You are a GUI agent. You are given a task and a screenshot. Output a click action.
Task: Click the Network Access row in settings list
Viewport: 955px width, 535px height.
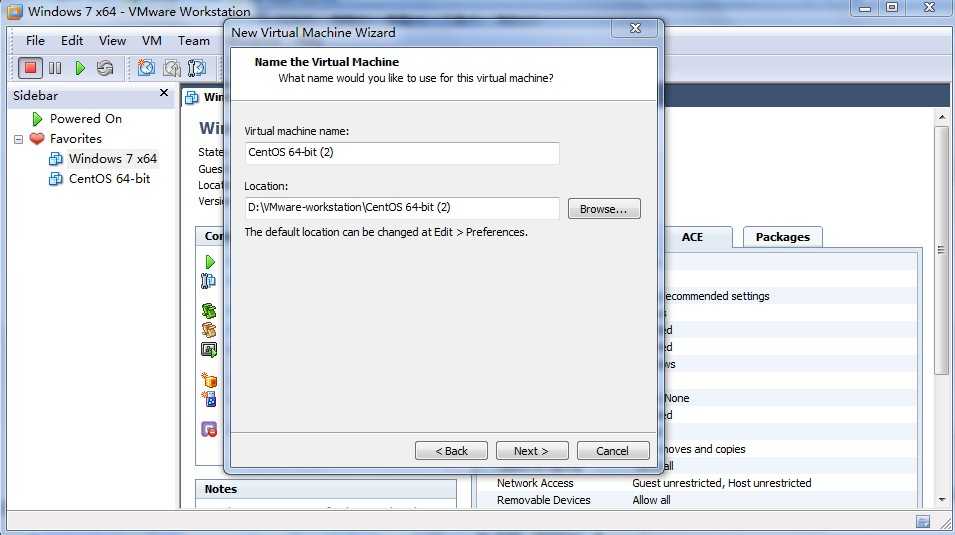coord(698,483)
